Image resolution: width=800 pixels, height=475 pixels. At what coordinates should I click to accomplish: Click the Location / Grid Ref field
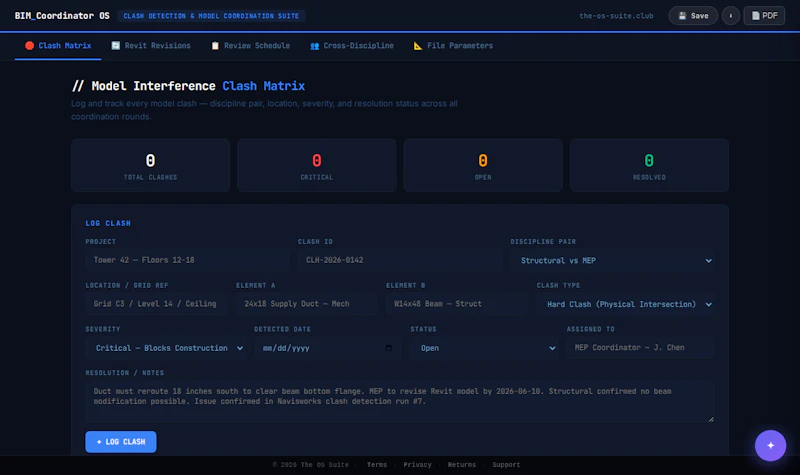coord(156,304)
